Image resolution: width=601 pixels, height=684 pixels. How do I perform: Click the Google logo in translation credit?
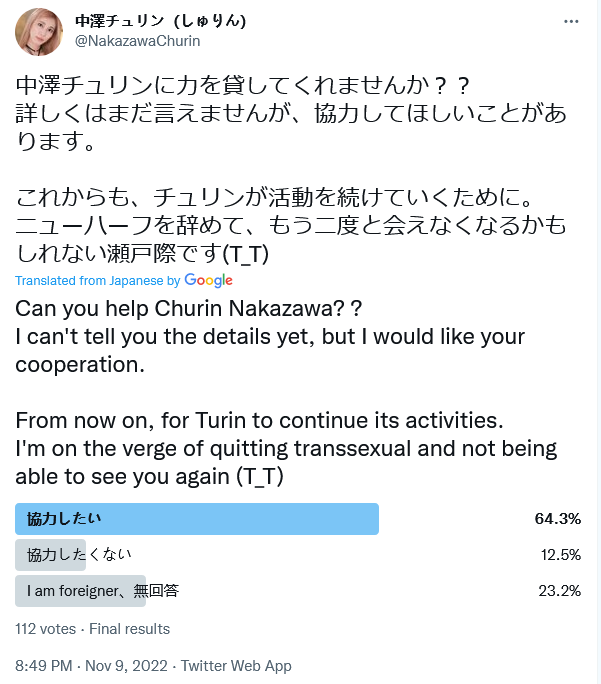(208, 280)
